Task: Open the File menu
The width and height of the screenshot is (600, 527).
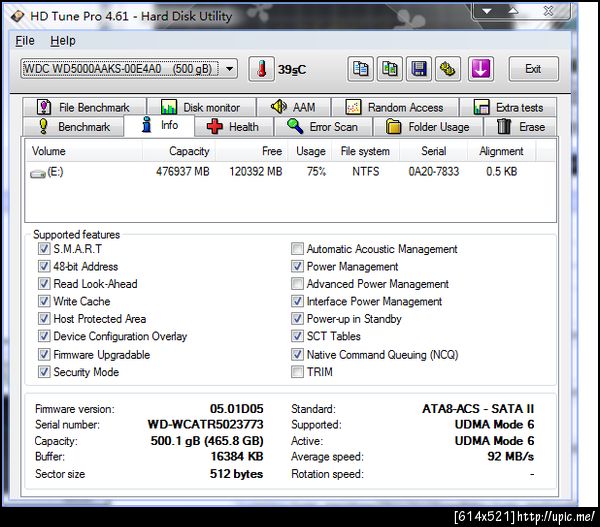Action: (25, 41)
